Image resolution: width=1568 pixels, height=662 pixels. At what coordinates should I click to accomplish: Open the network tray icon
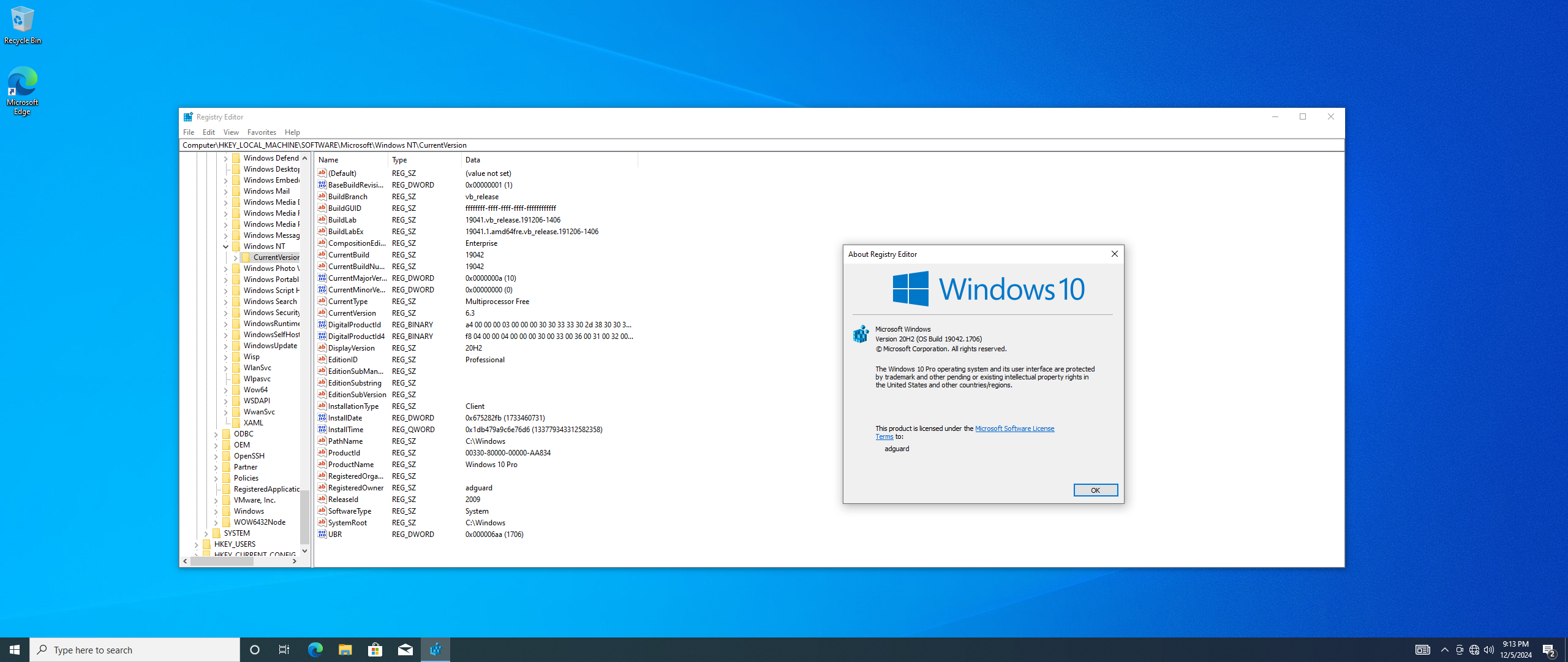point(1474,650)
